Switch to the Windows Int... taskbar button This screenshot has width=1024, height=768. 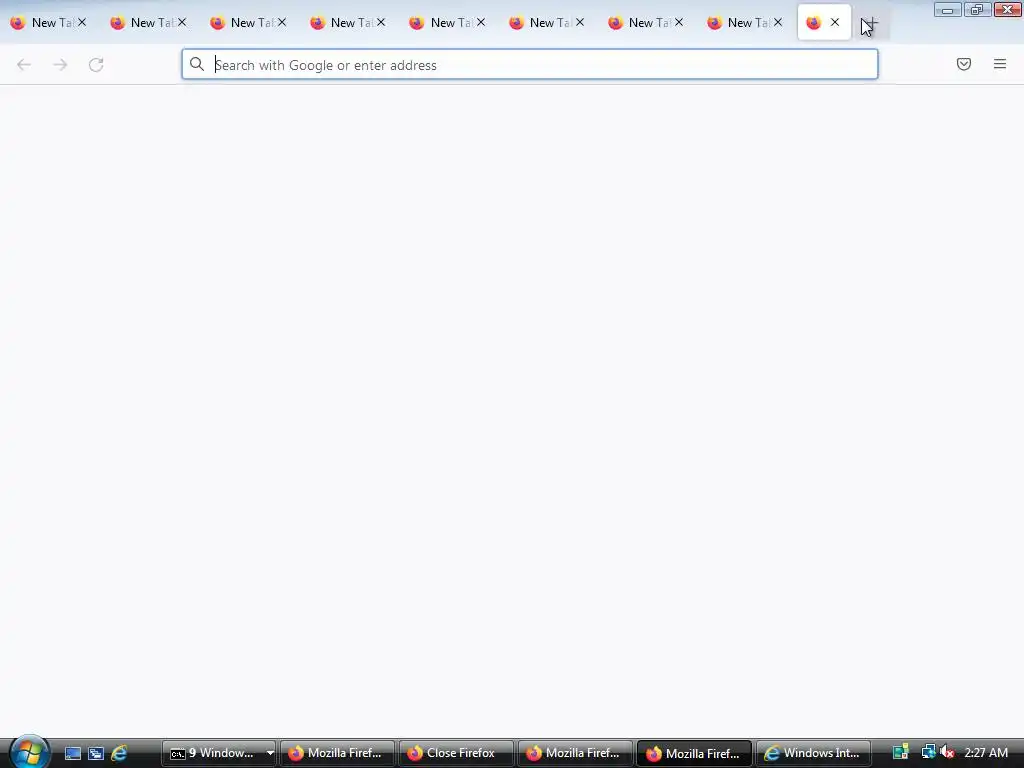coord(814,753)
